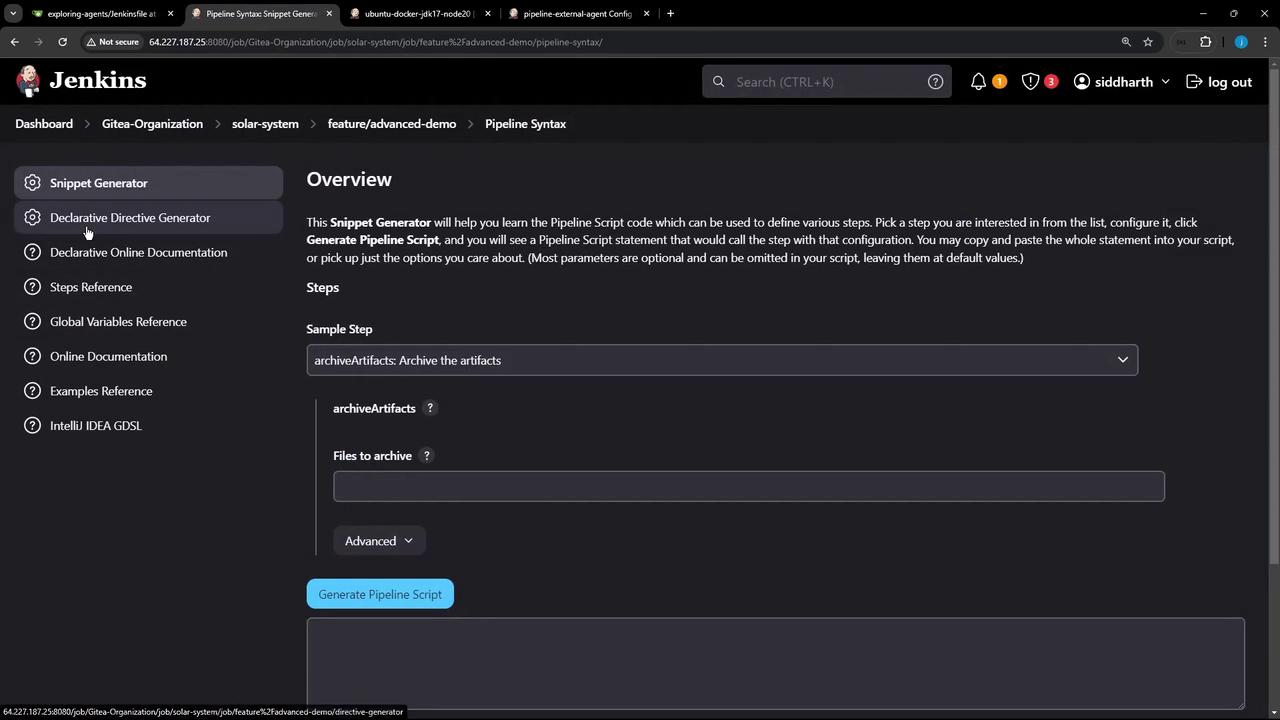Open the browser three-dot menu

point(1265,42)
